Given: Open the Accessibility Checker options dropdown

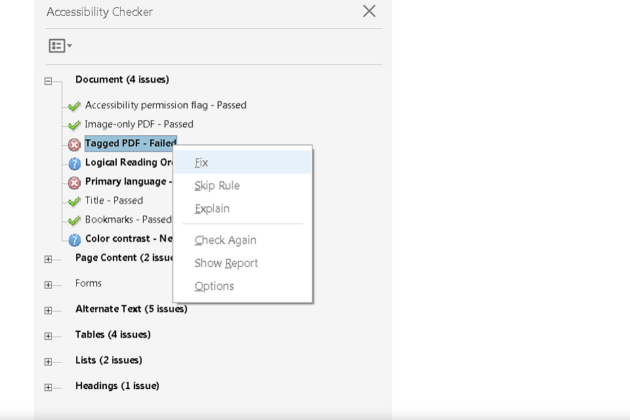Looking at the screenshot, I should (60, 46).
